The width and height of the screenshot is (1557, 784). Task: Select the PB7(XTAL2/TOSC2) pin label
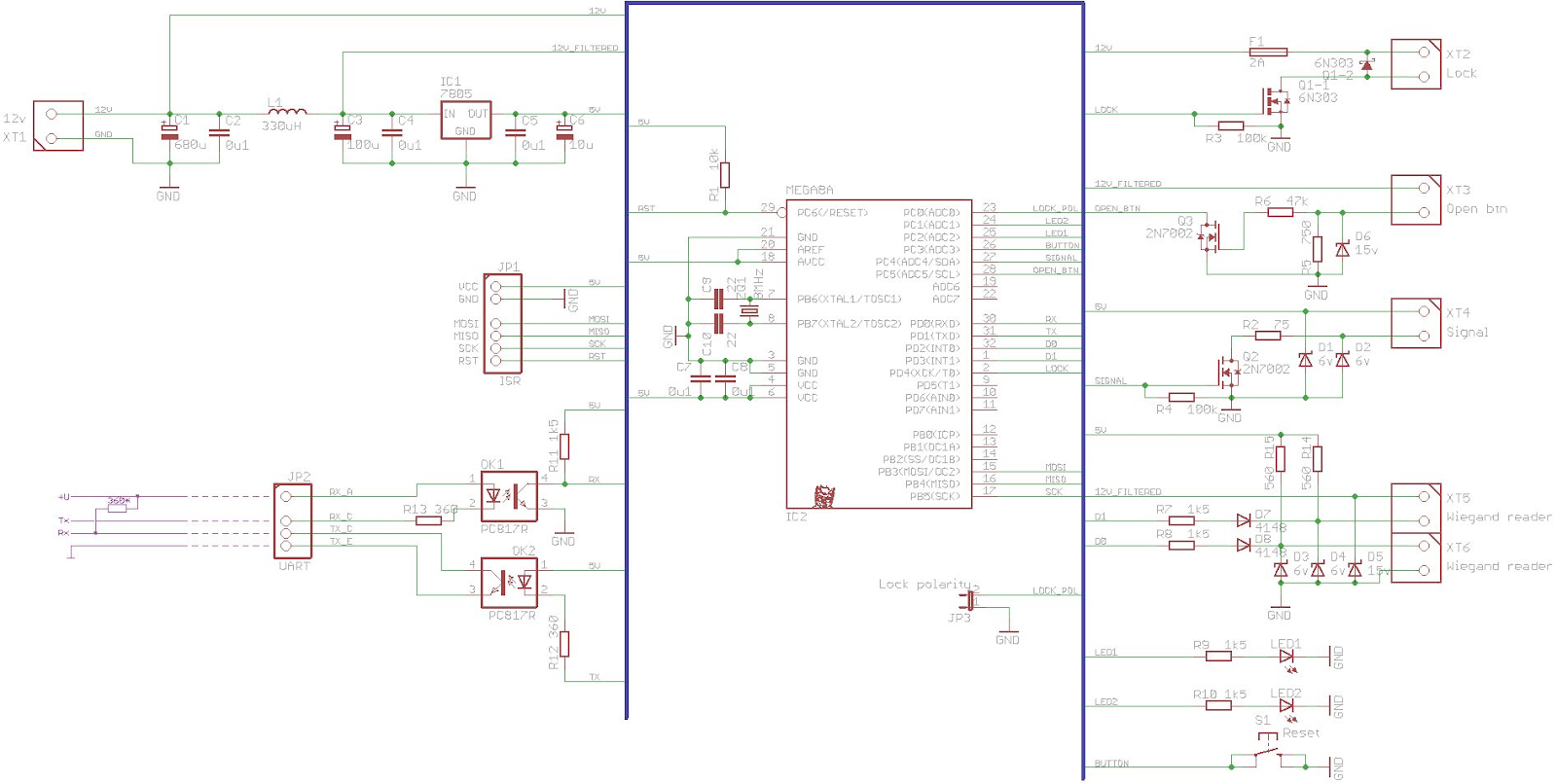[849, 323]
